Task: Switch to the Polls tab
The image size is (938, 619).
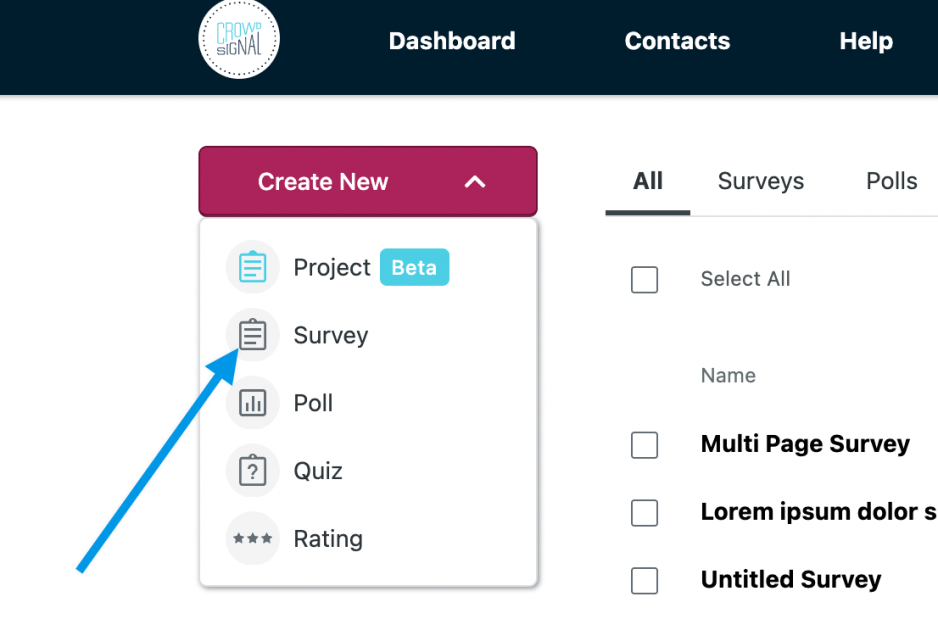Action: 892,181
